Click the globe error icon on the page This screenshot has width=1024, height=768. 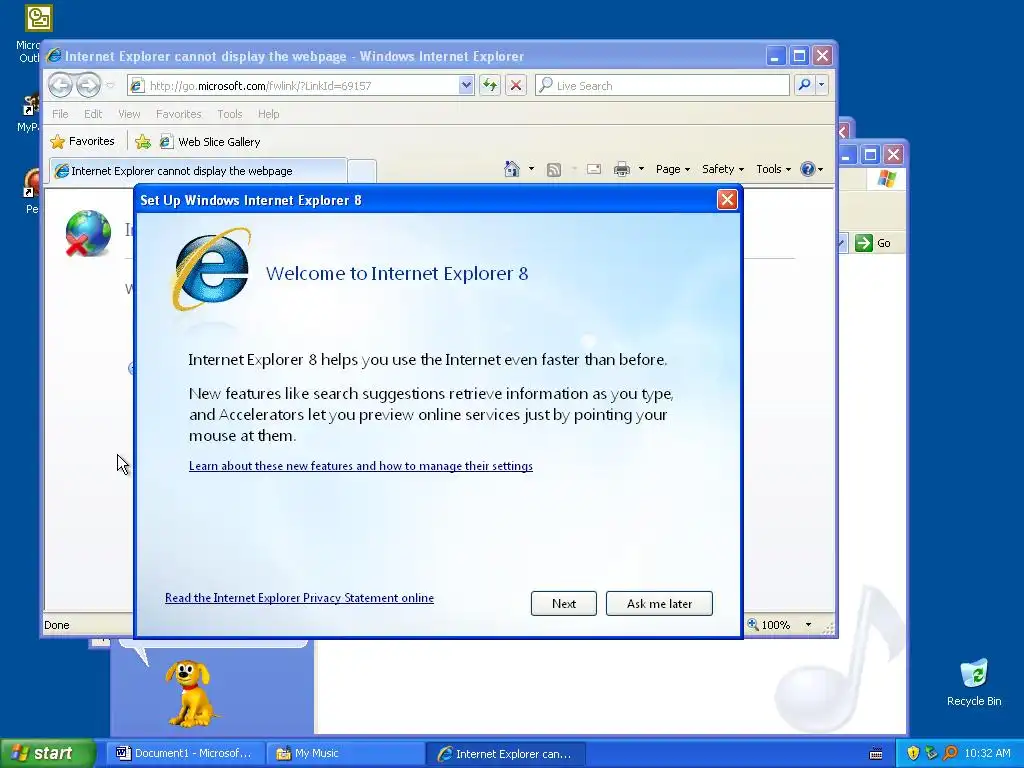coord(88,233)
